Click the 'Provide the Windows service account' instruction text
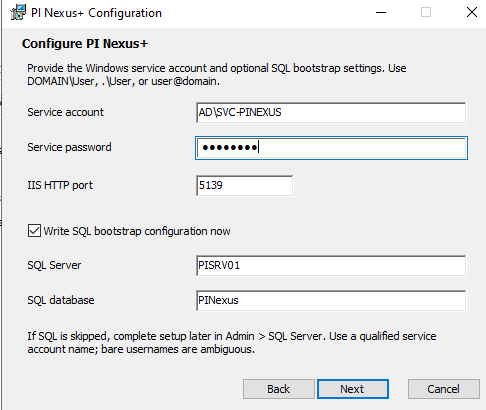This screenshot has height=410, width=486. [x=217, y=75]
